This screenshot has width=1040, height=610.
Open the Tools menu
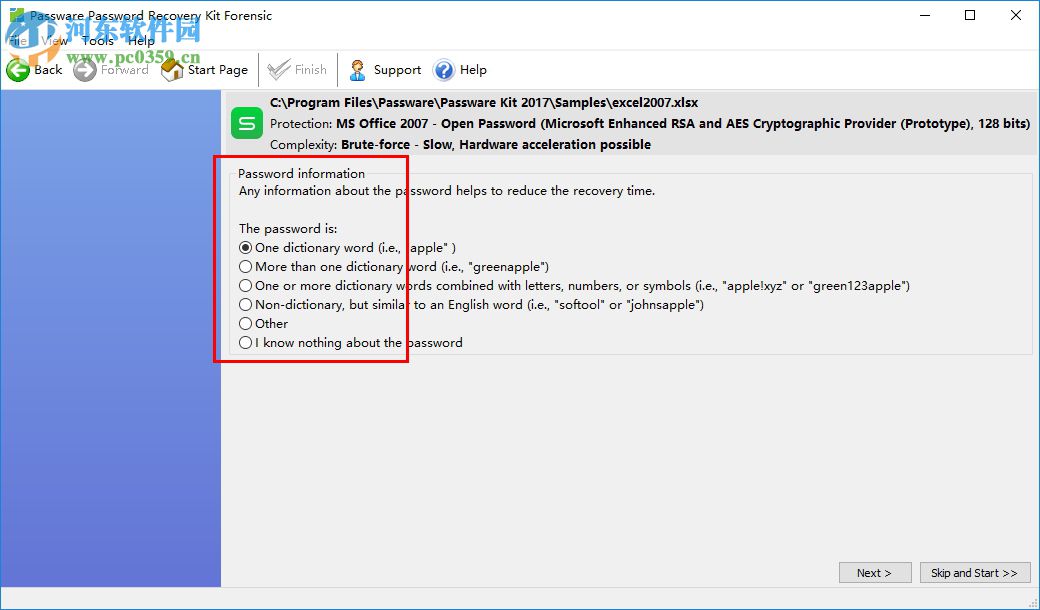point(98,41)
